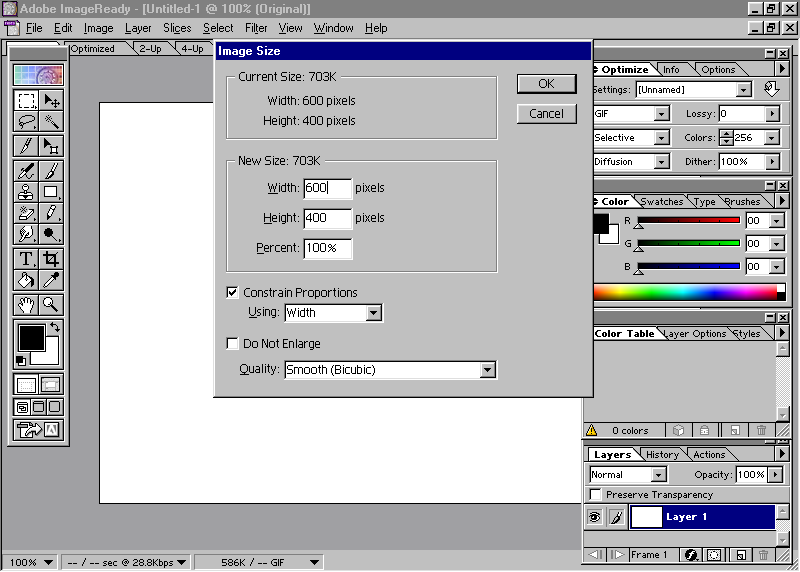
Task: Open the 100% zoom level dropdown
Action: tap(31, 562)
